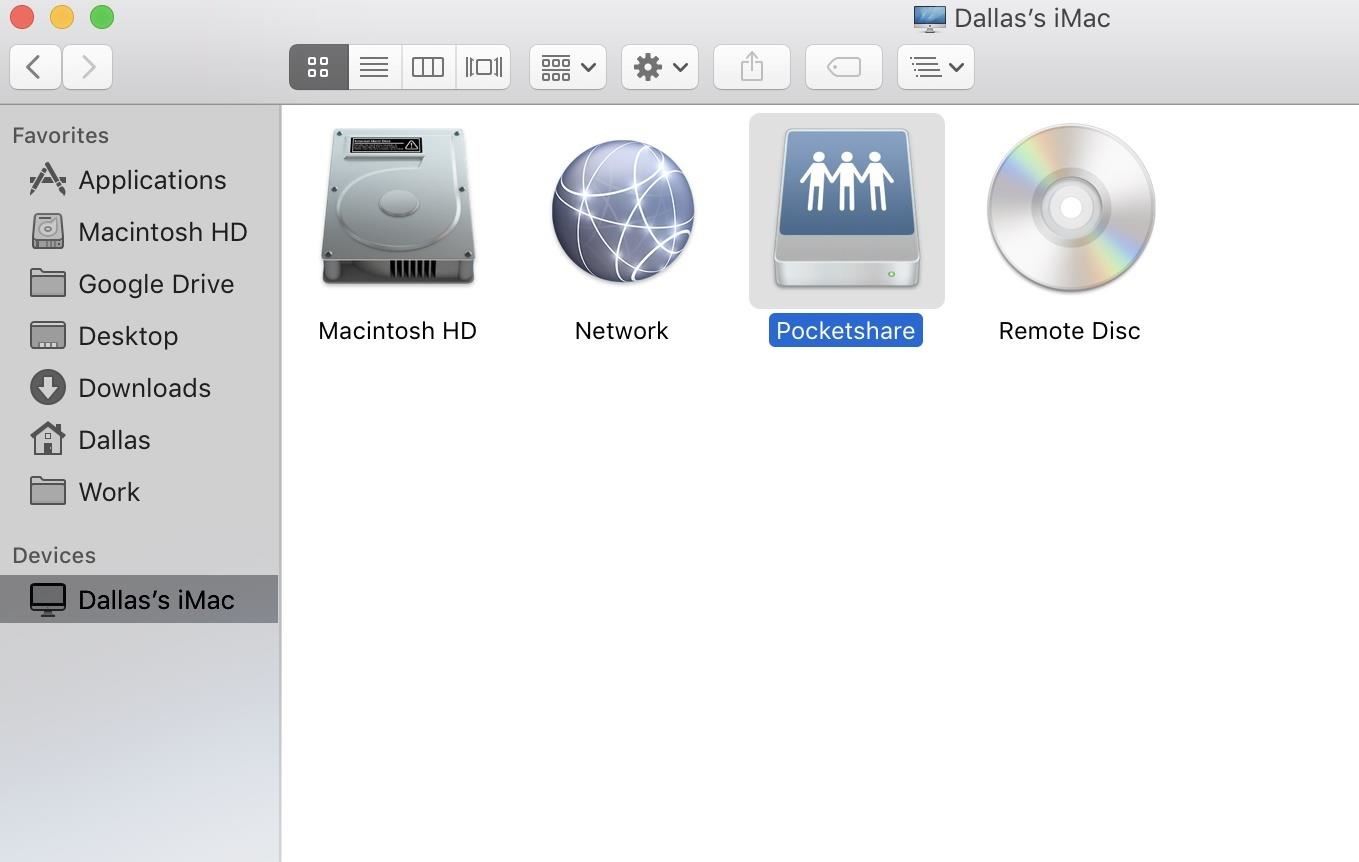This screenshot has height=862, width=1359.
Task: Click the Favorites section header
Action: (61, 135)
